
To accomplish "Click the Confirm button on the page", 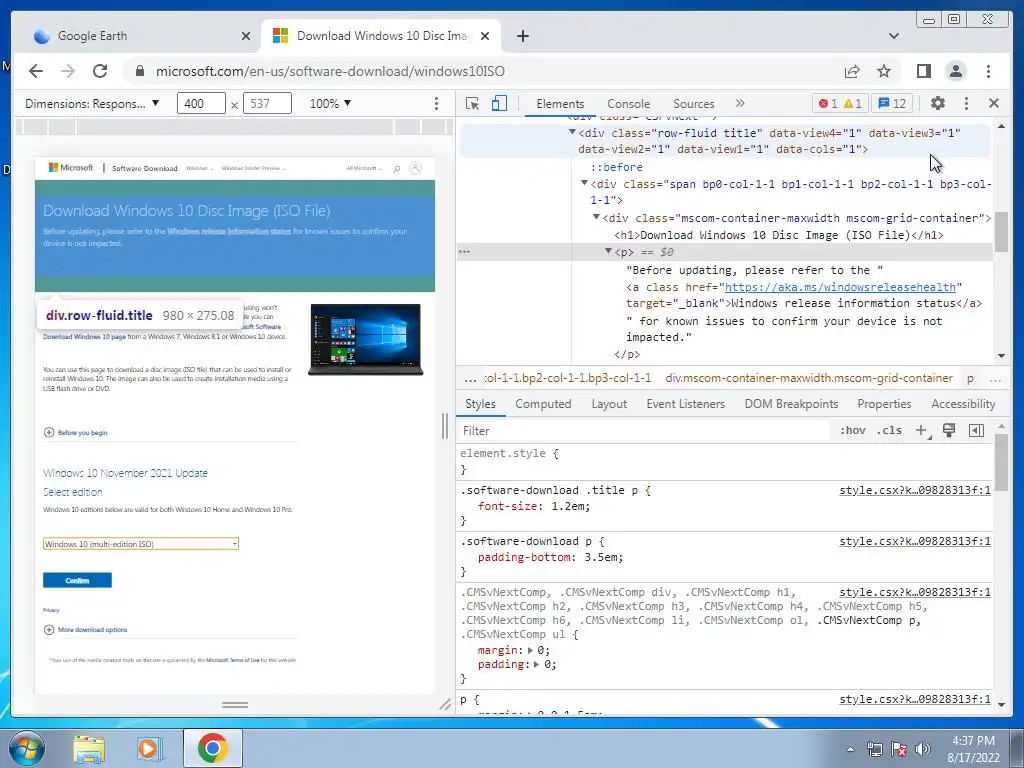I will pos(77,580).
